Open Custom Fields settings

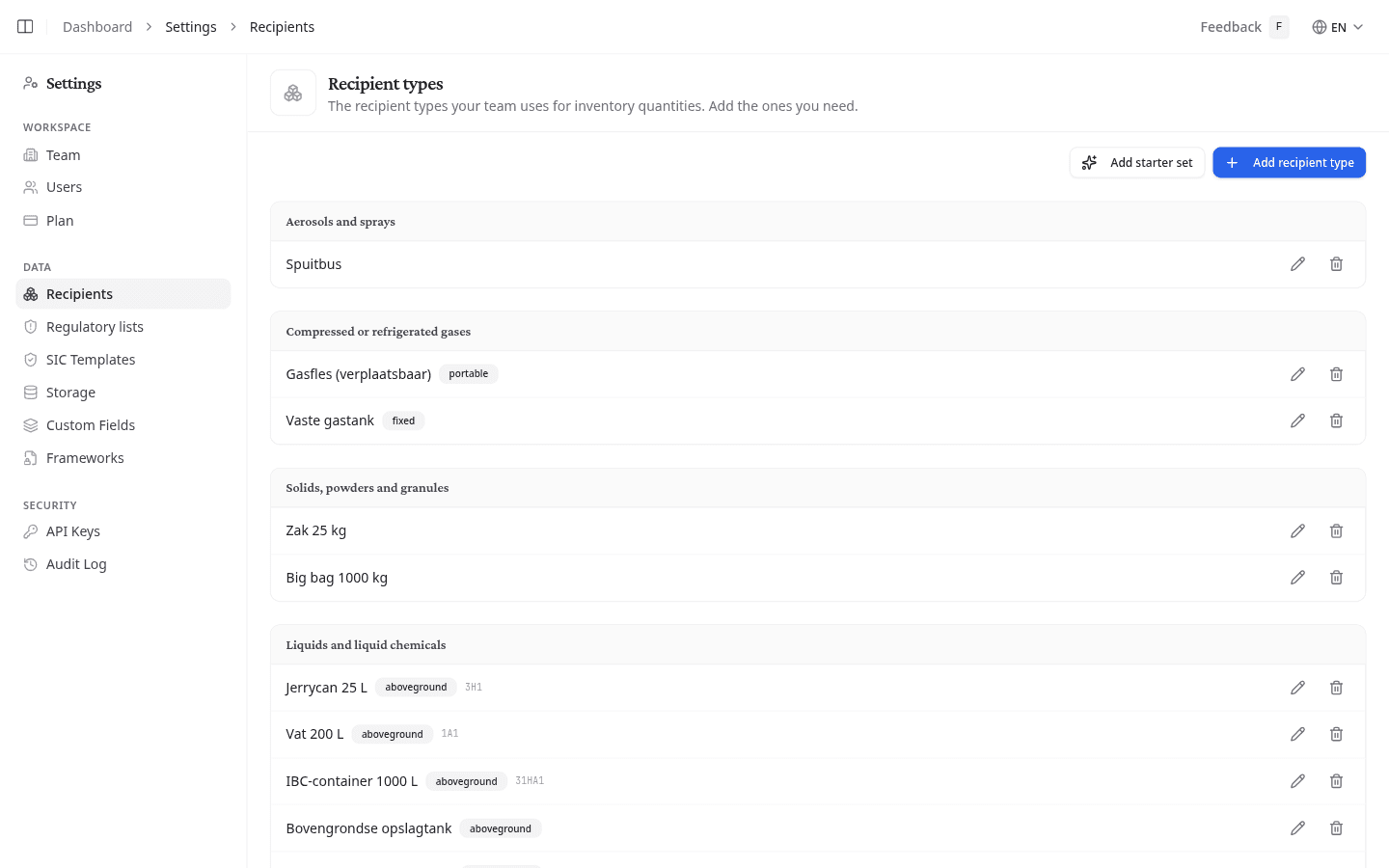point(123,425)
